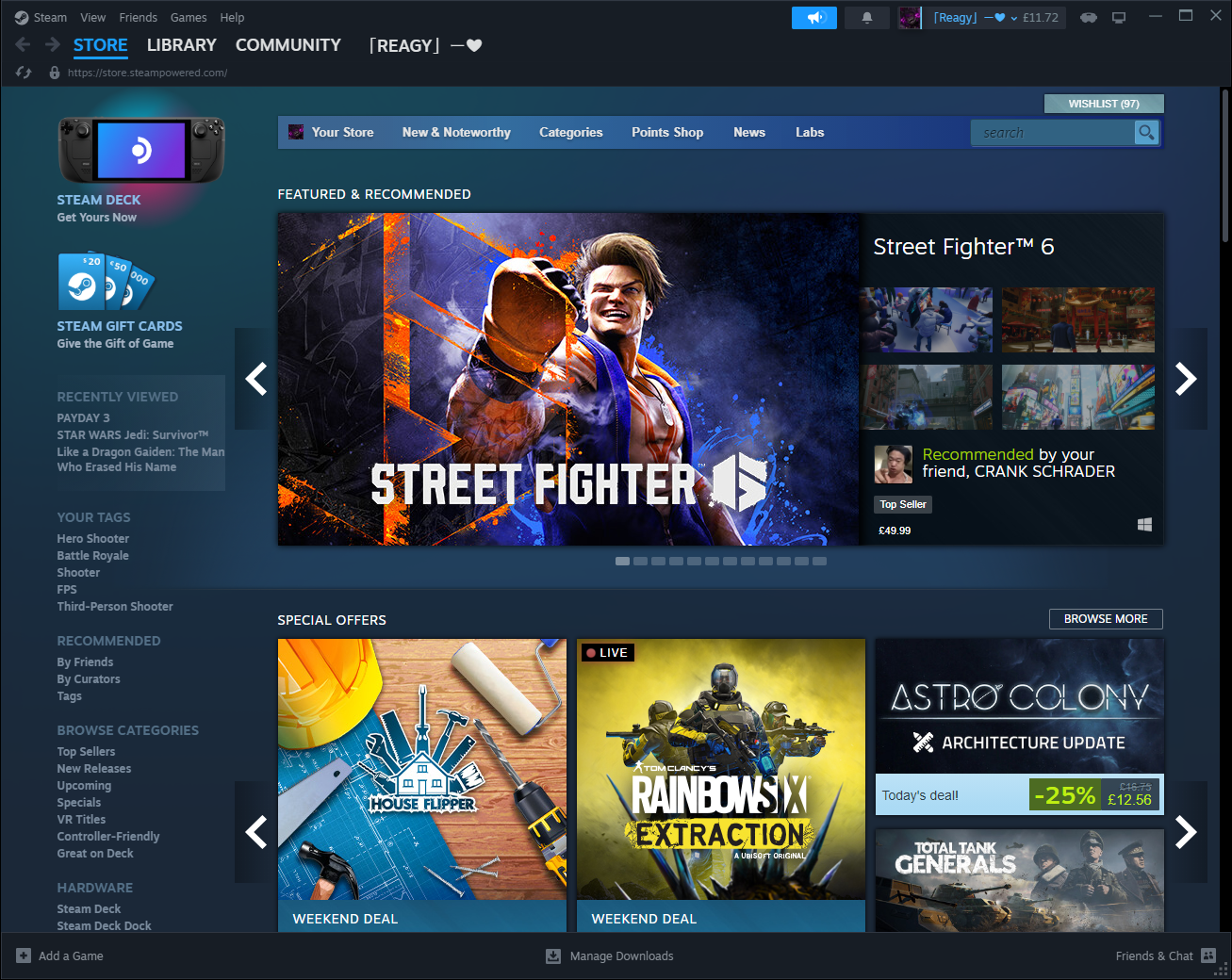1232x980 pixels.
Task: Go forward with the right arrow
Action: point(53,44)
